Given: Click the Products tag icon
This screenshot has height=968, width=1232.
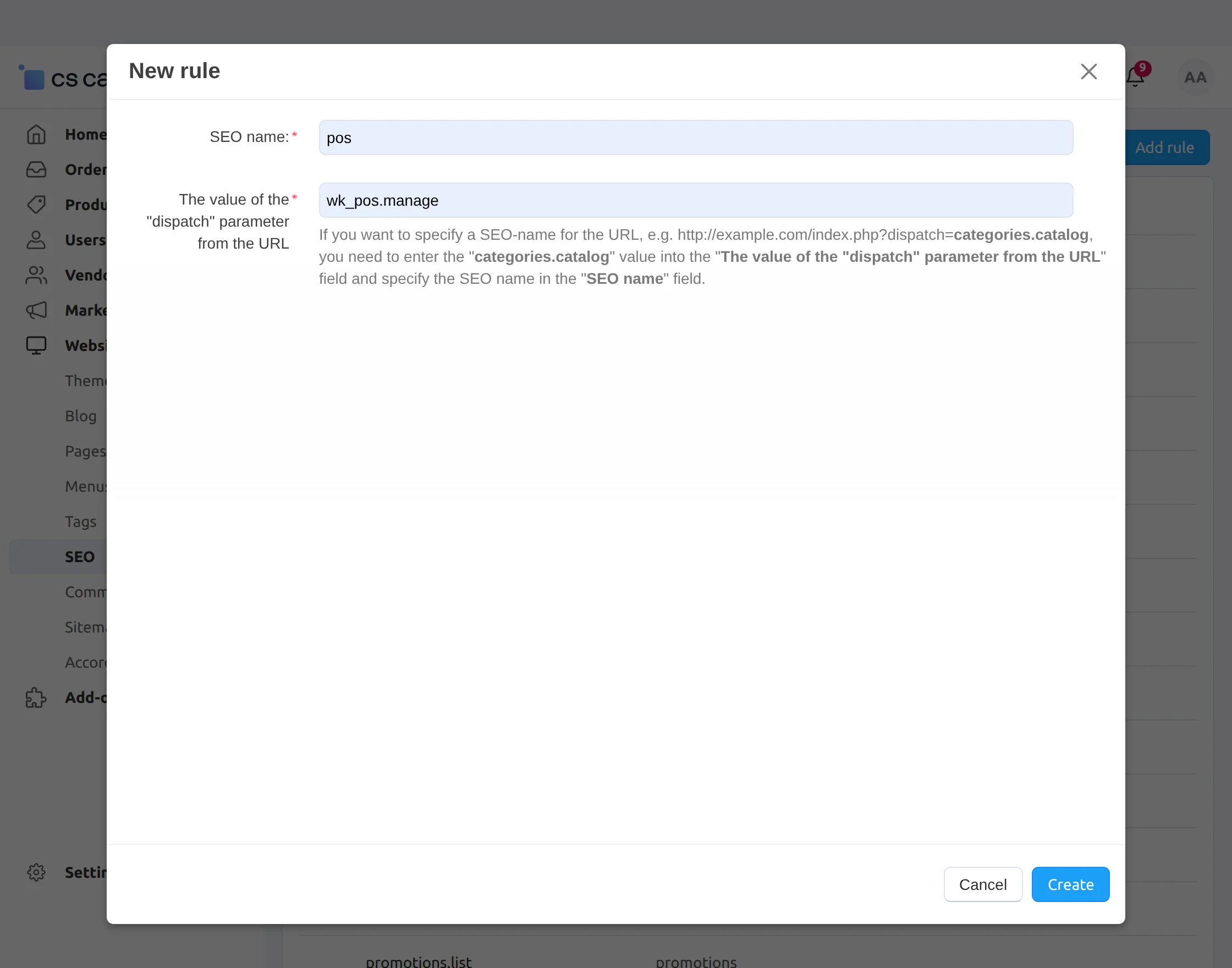Looking at the screenshot, I should (36, 205).
